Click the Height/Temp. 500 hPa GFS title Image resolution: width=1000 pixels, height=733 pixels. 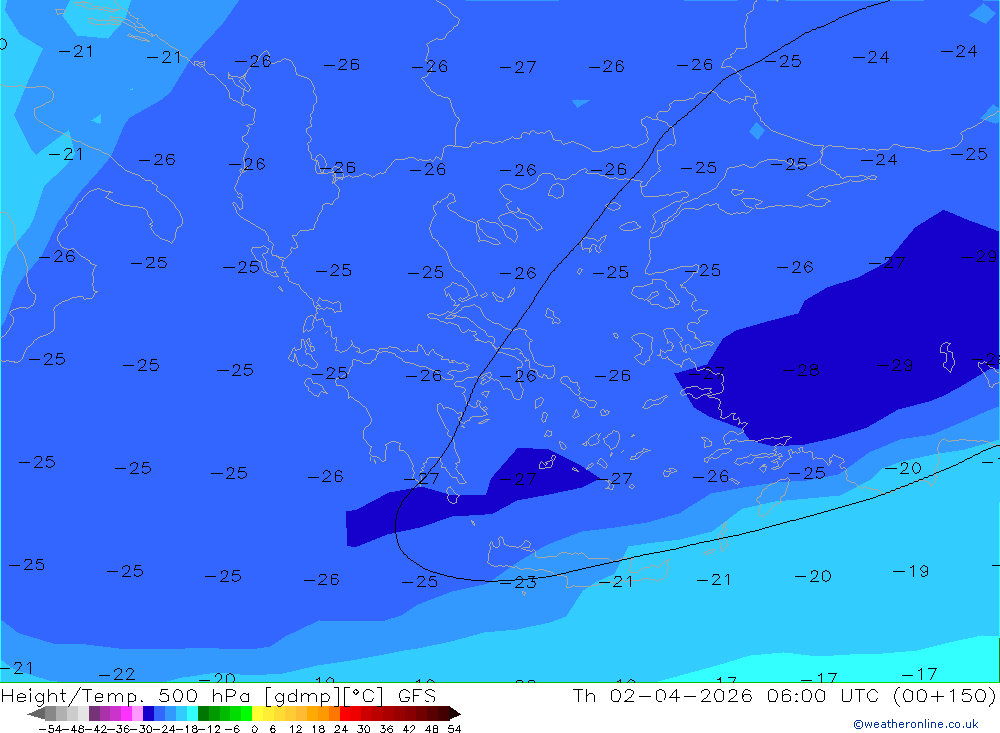(x=219, y=695)
